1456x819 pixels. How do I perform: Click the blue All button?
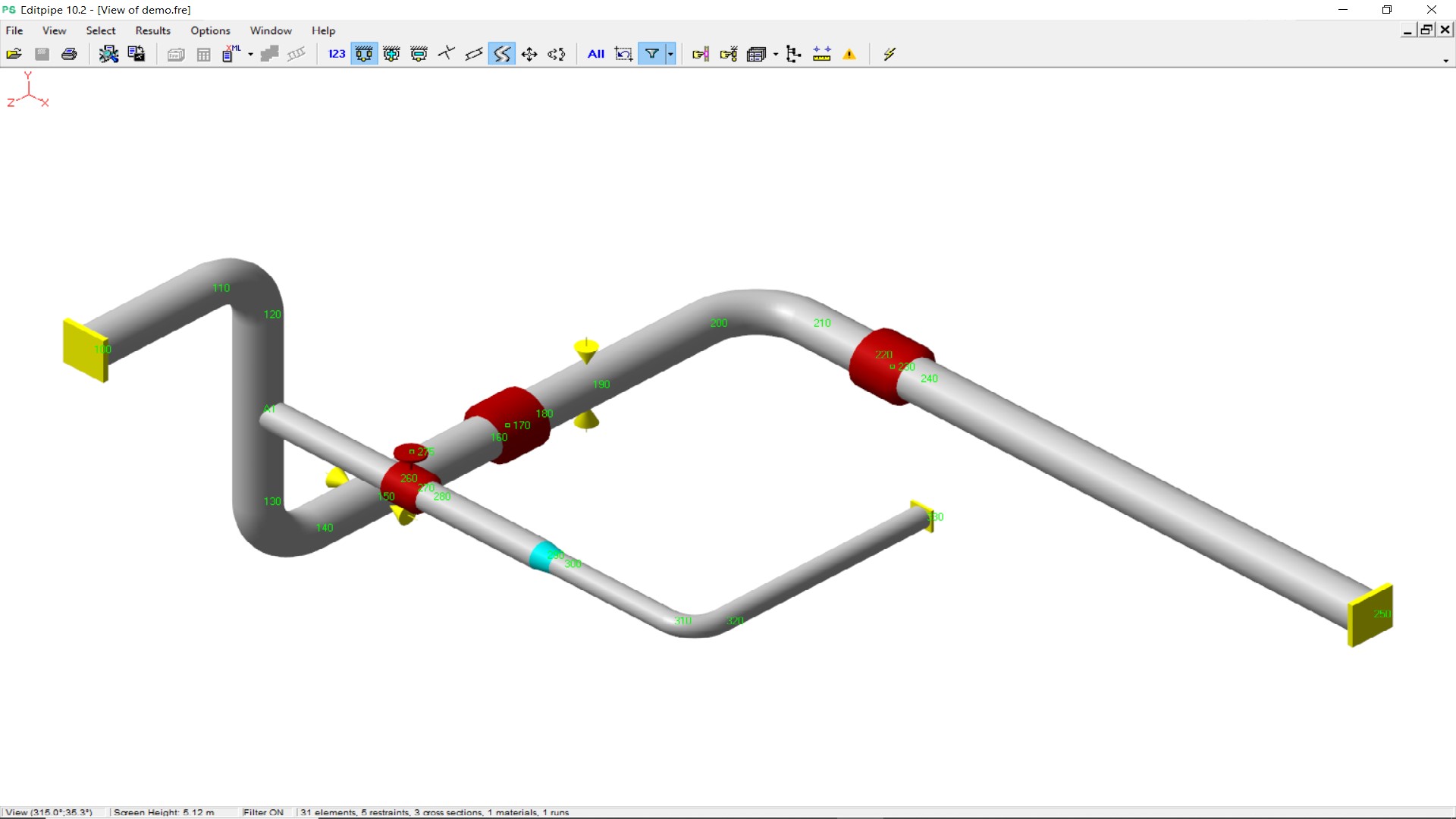(595, 54)
